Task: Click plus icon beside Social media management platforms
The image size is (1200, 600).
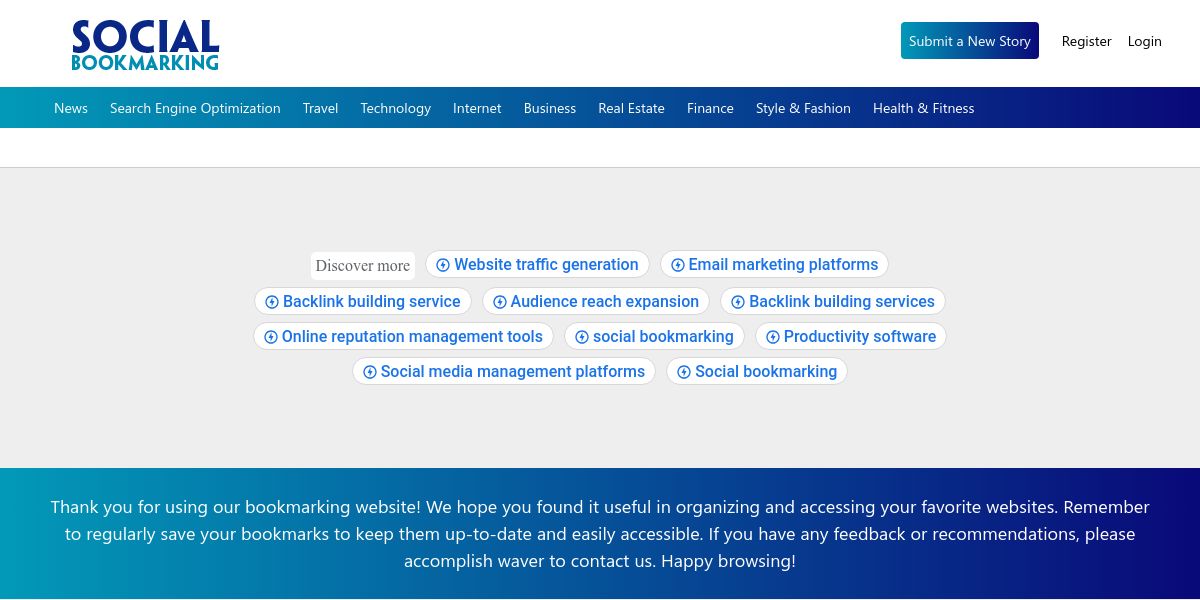Action: (369, 372)
